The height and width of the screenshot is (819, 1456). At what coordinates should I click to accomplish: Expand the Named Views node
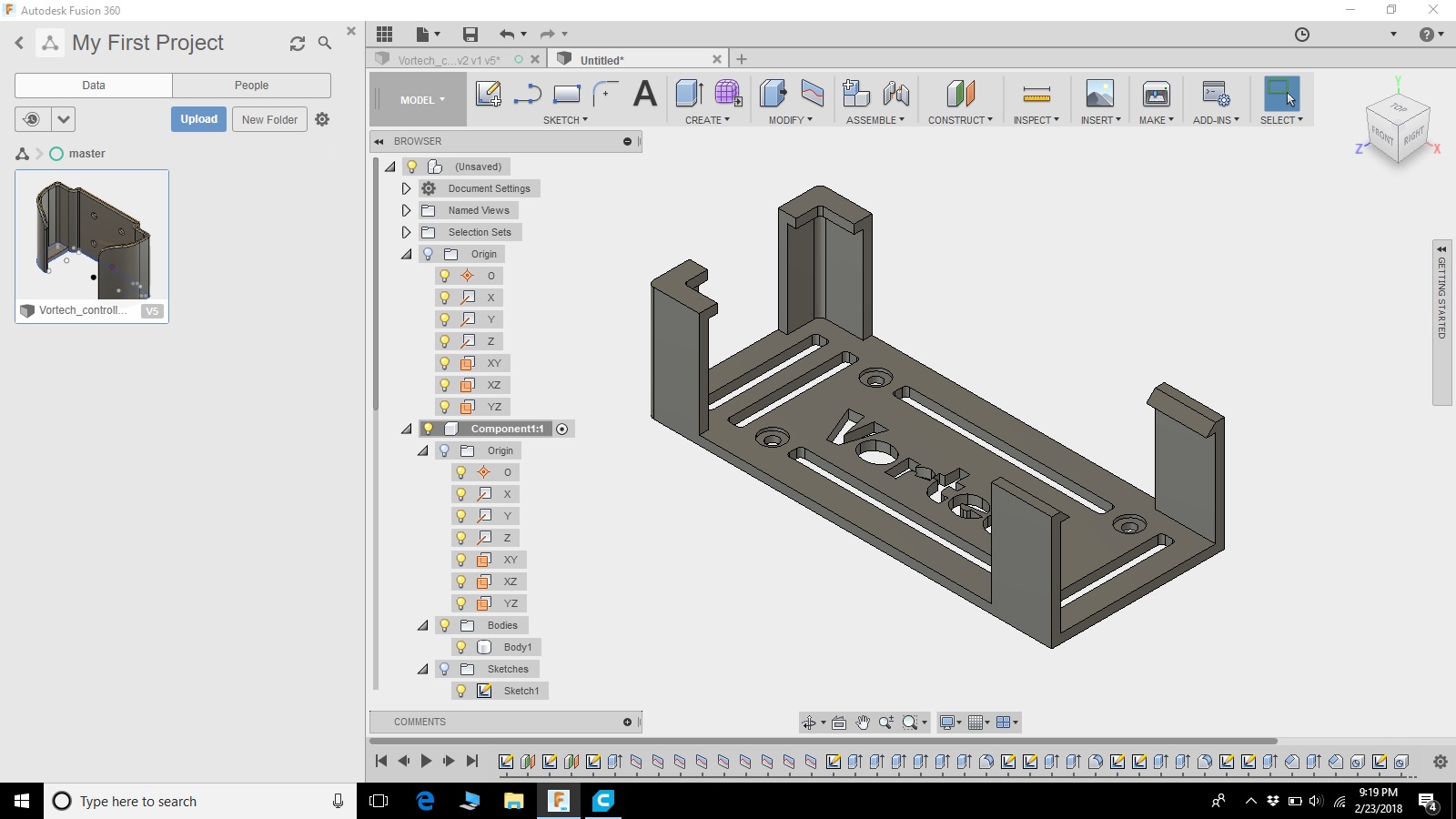point(407,210)
